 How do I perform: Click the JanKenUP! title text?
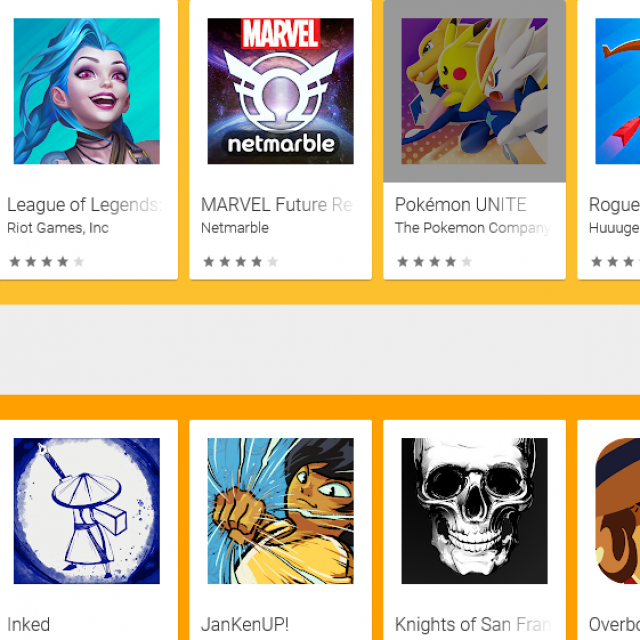tap(245, 624)
